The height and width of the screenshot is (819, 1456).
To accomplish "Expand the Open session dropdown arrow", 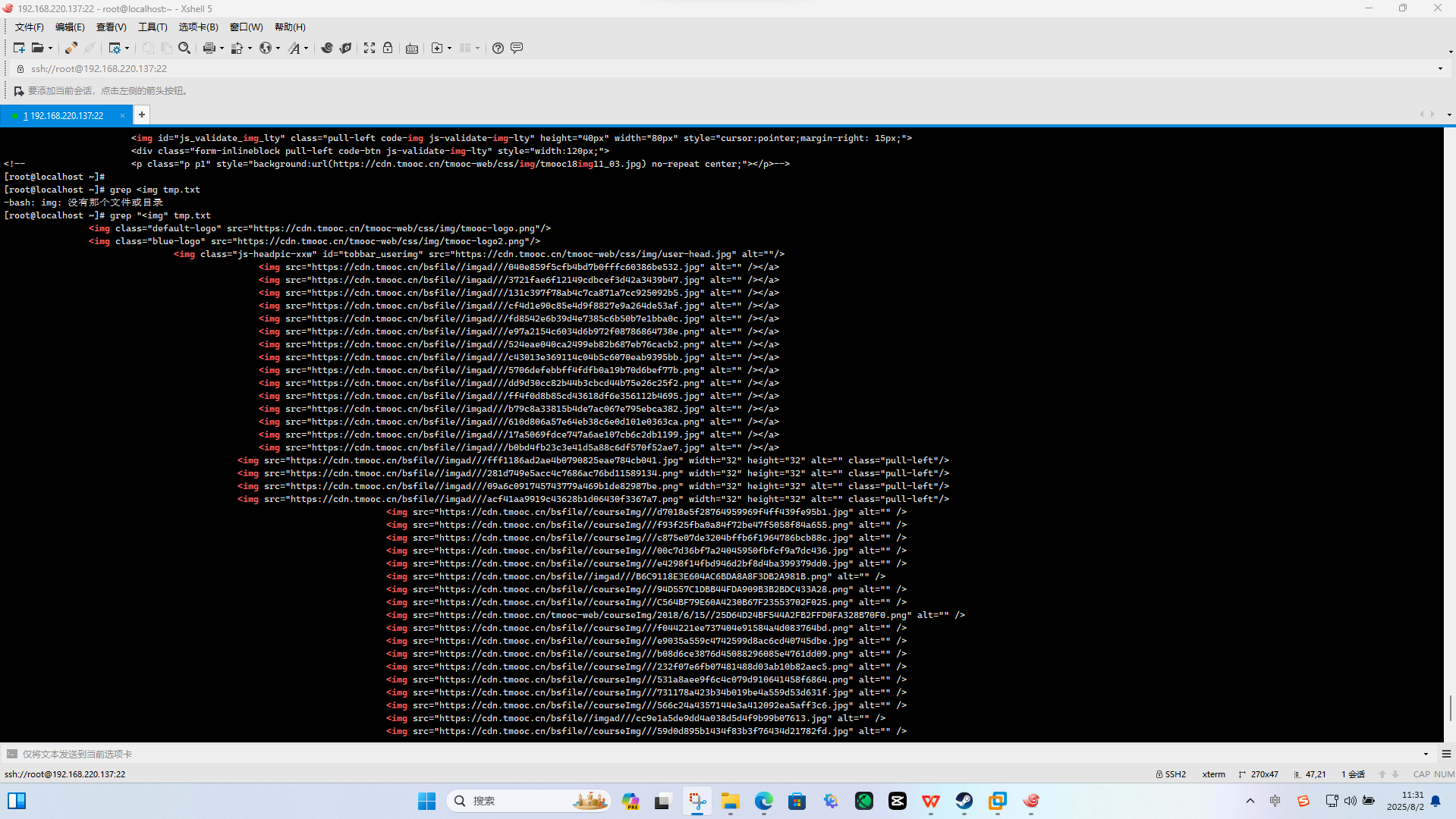I will 50,49.
